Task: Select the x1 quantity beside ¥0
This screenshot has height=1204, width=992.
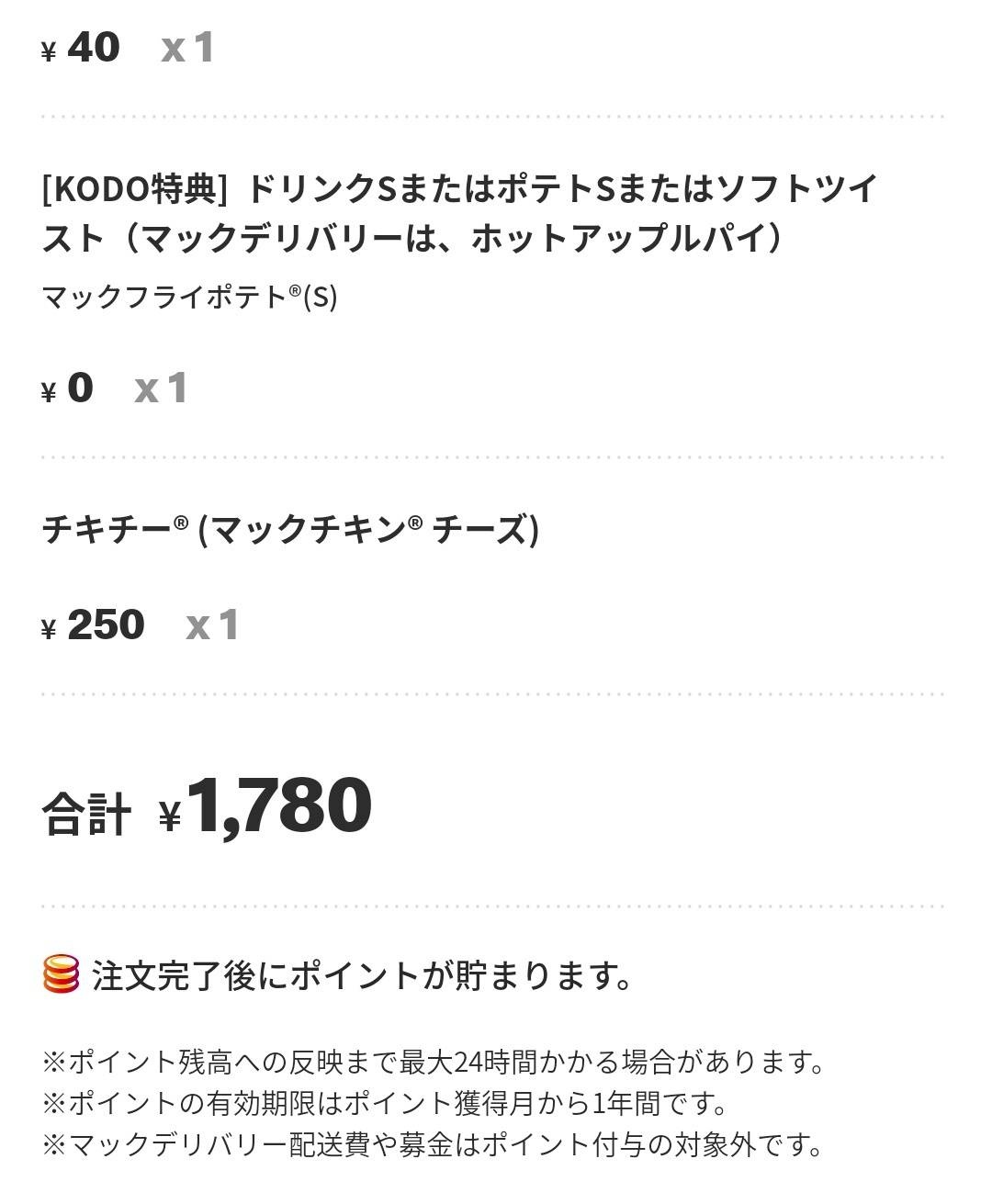Action: point(162,388)
